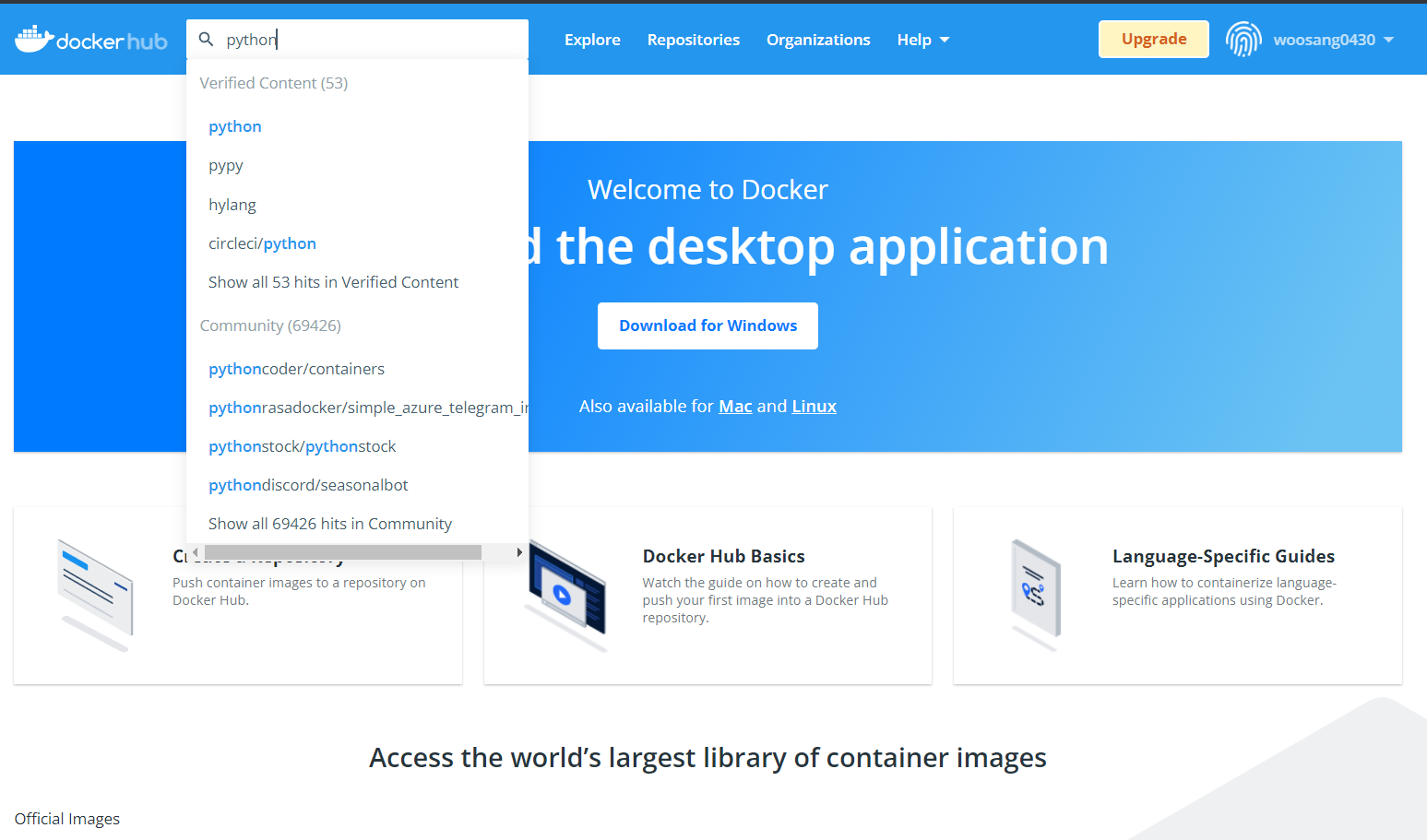Open the Language-Specific Guides illustration

click(1036, 595)
